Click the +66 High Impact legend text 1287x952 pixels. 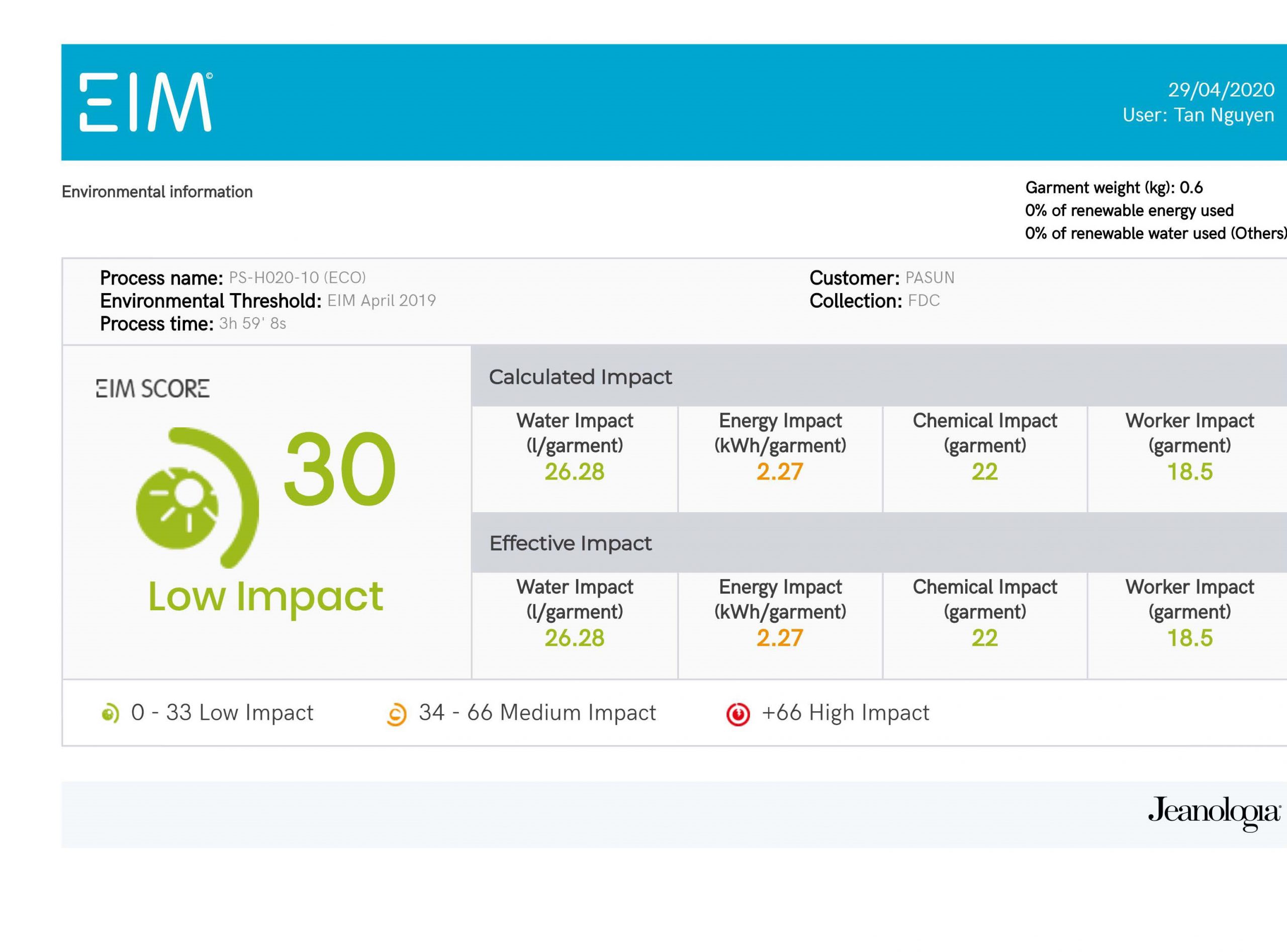(846, 713)
